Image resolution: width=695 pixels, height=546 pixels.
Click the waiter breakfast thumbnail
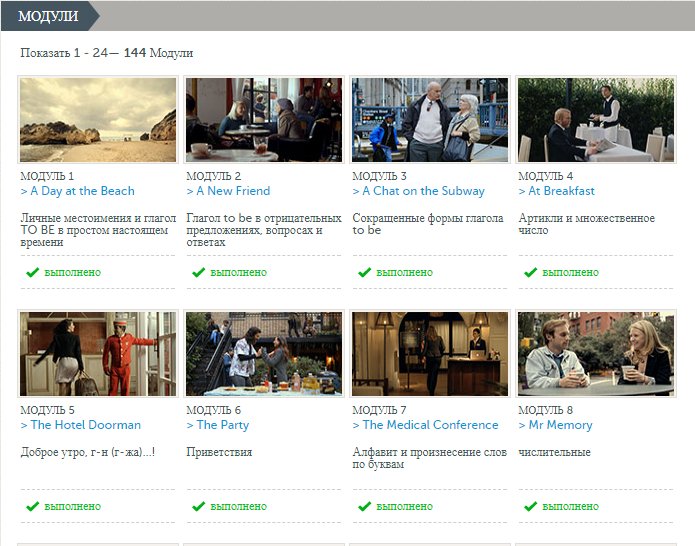tap(596, 120)
